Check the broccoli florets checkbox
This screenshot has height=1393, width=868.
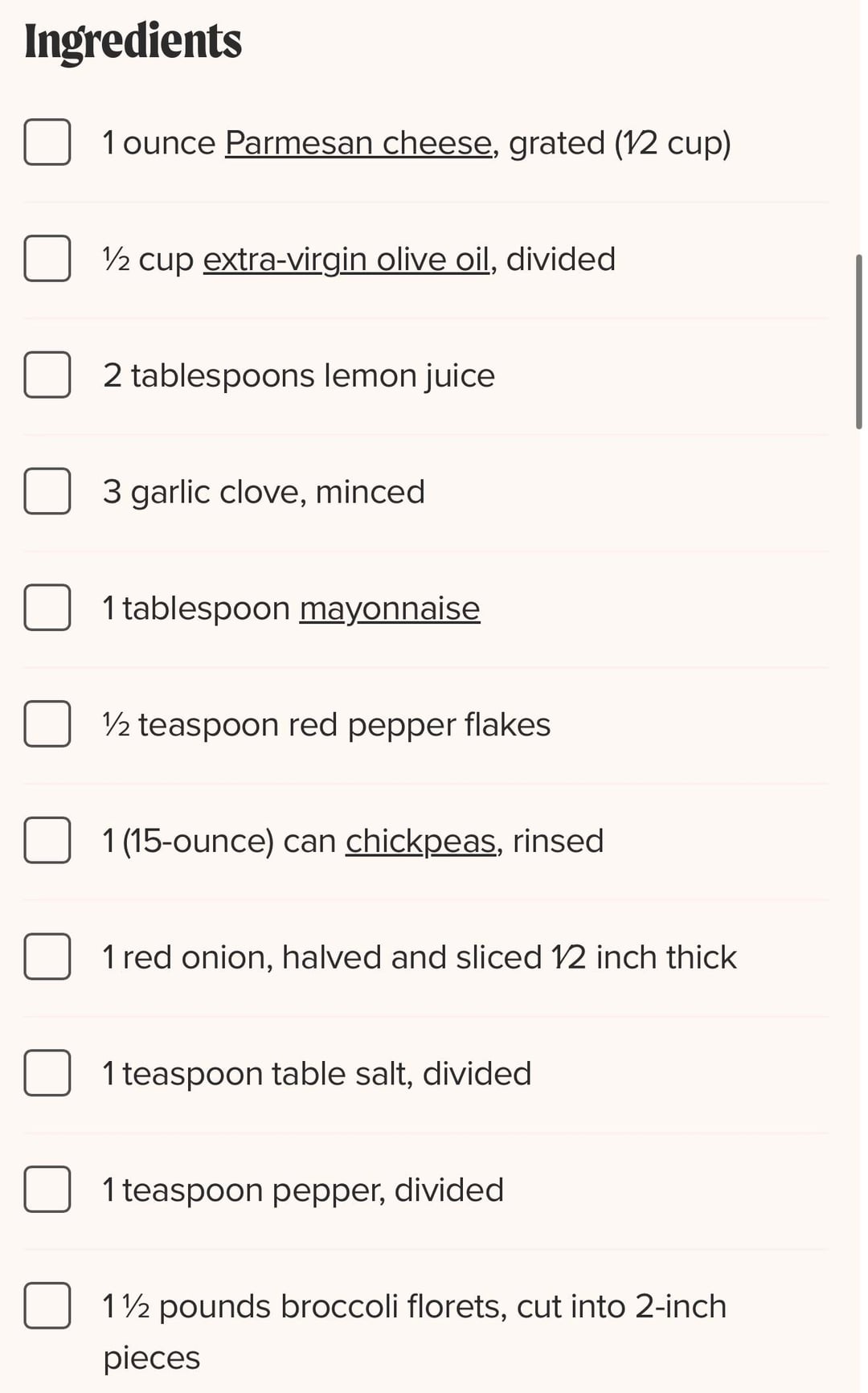point(47,1305)
